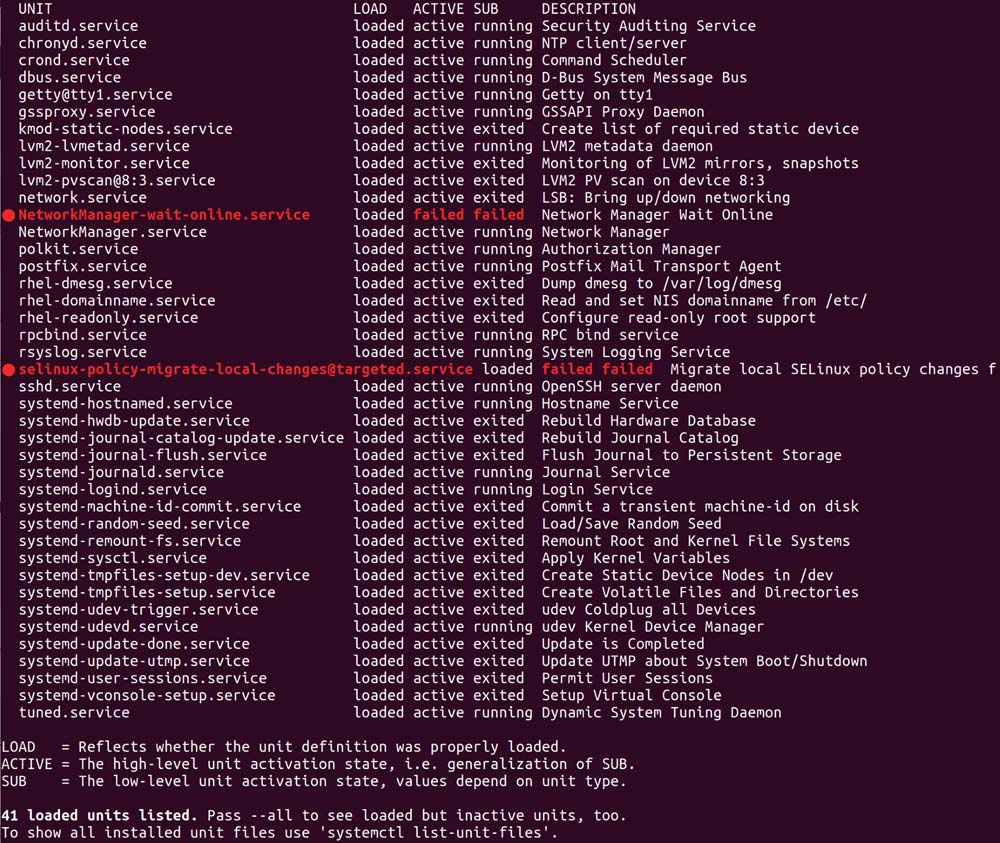Click the "Dynamic System Tuning Daemon" description
The height and width of the screenshot is (843, 1000).
[661, 713]
